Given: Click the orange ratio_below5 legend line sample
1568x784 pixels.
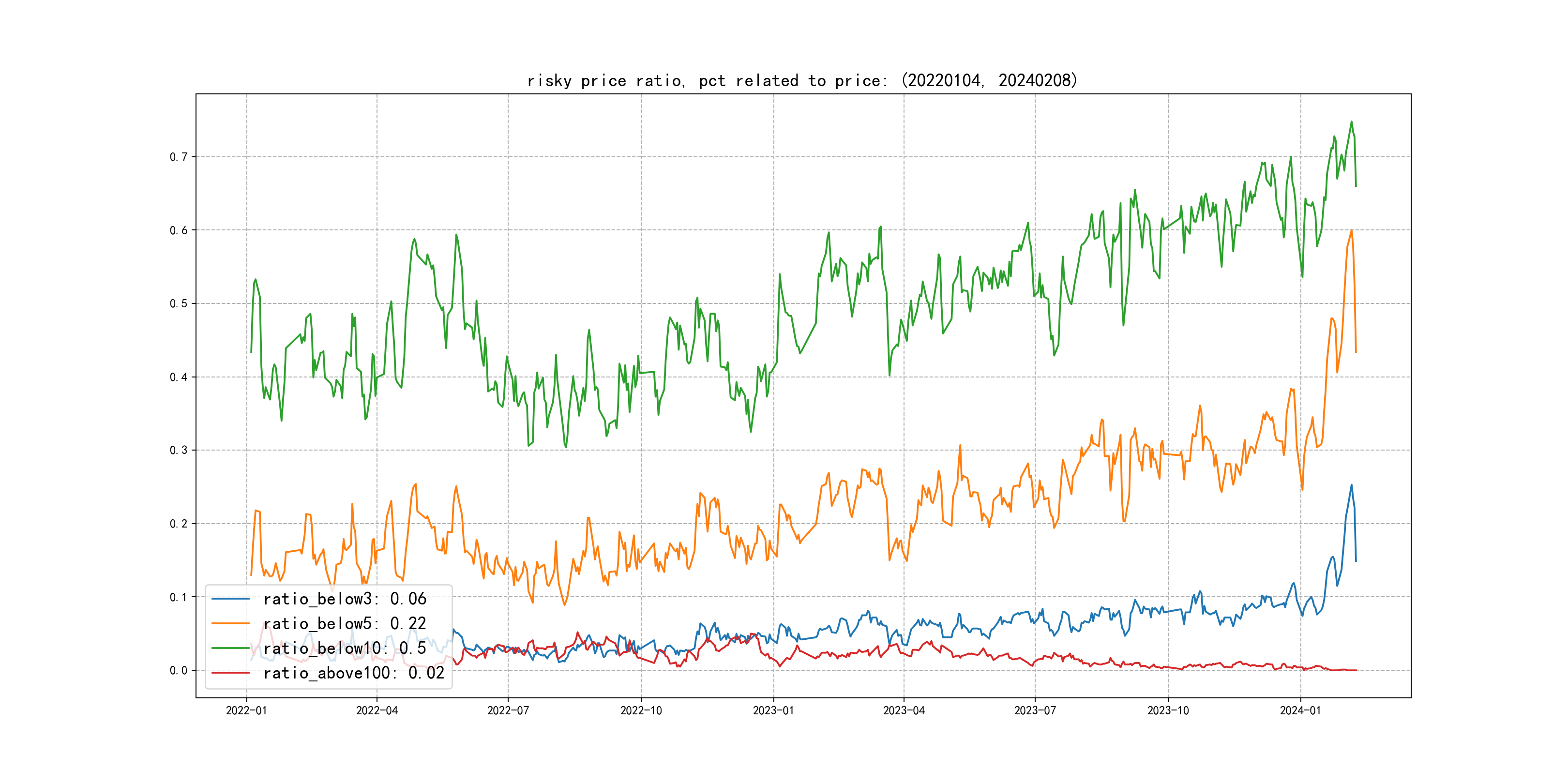Looking at the screenshot, I should (230, 623).
